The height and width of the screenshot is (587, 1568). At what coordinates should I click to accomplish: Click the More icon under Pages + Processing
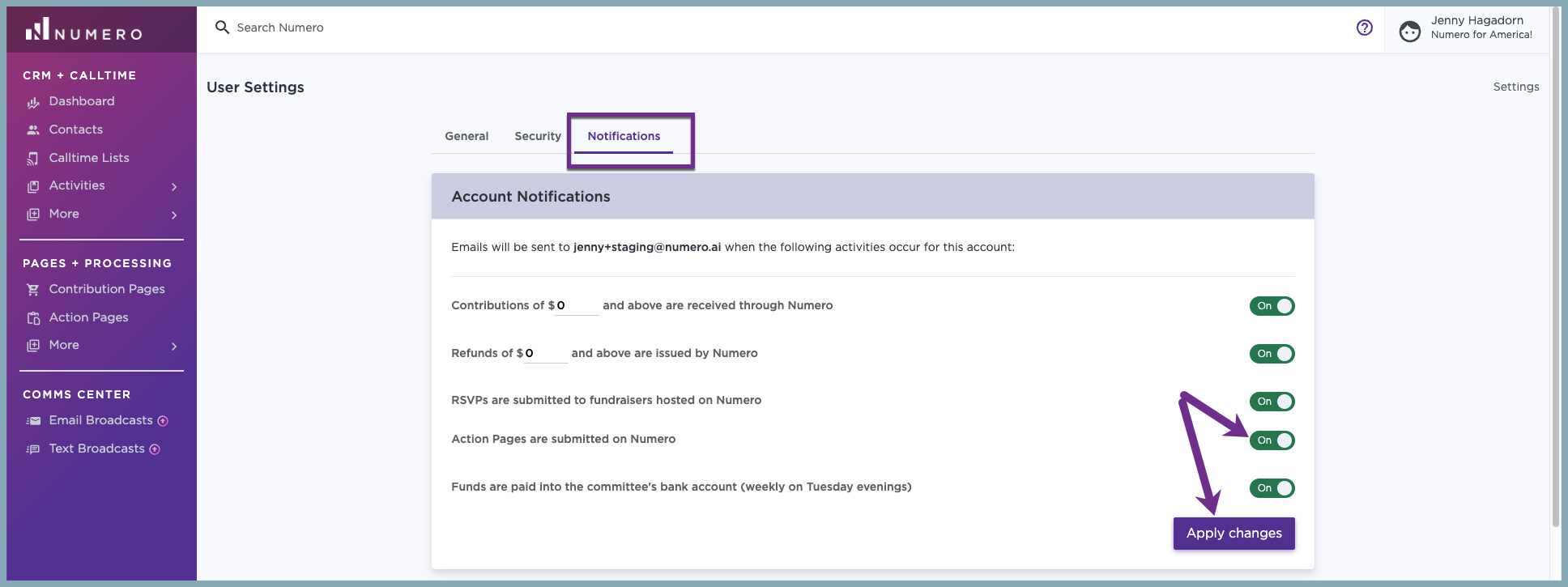(33, 346)
